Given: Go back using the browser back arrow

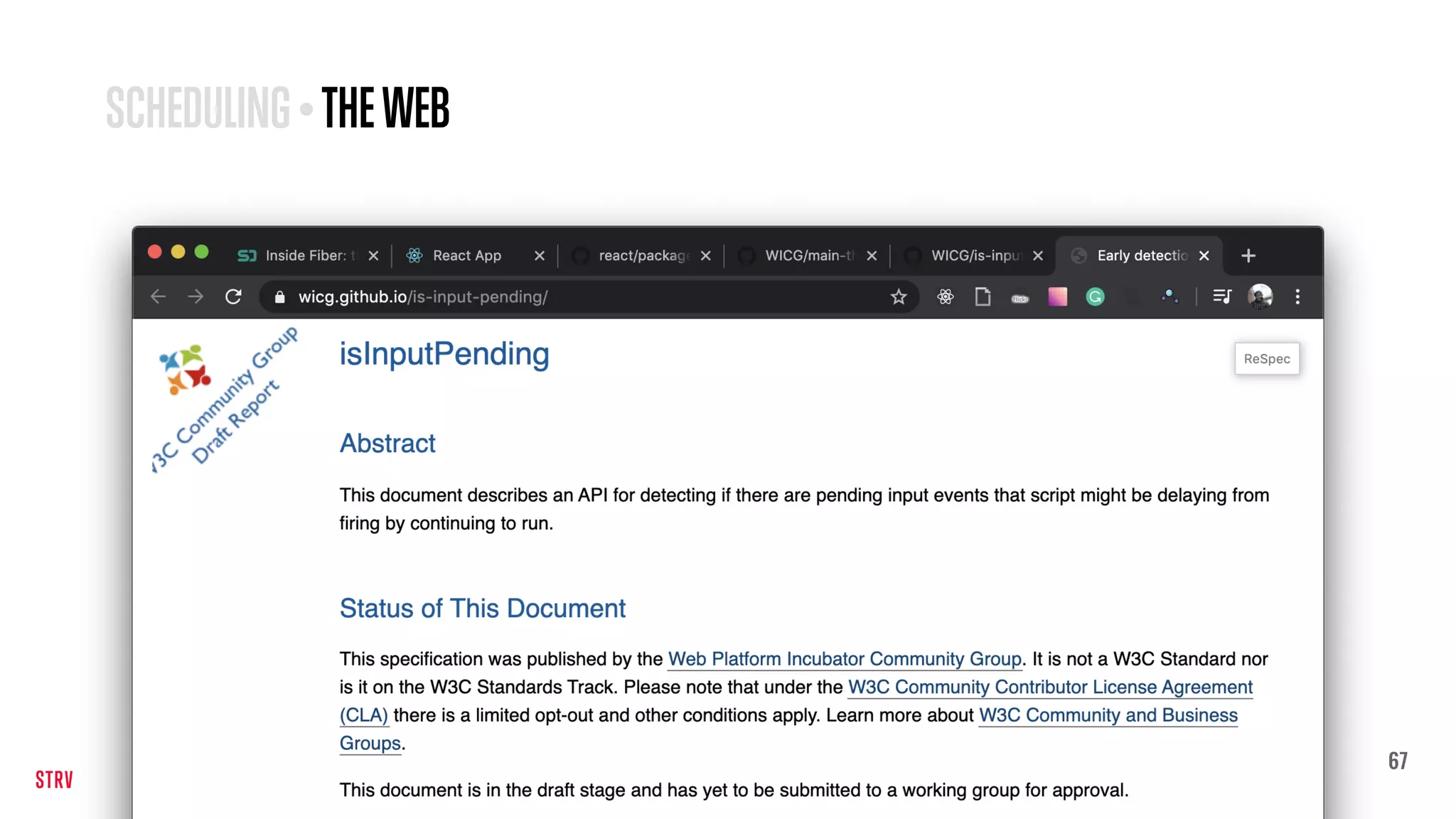Looking at the screenshot, I should 158,296.
